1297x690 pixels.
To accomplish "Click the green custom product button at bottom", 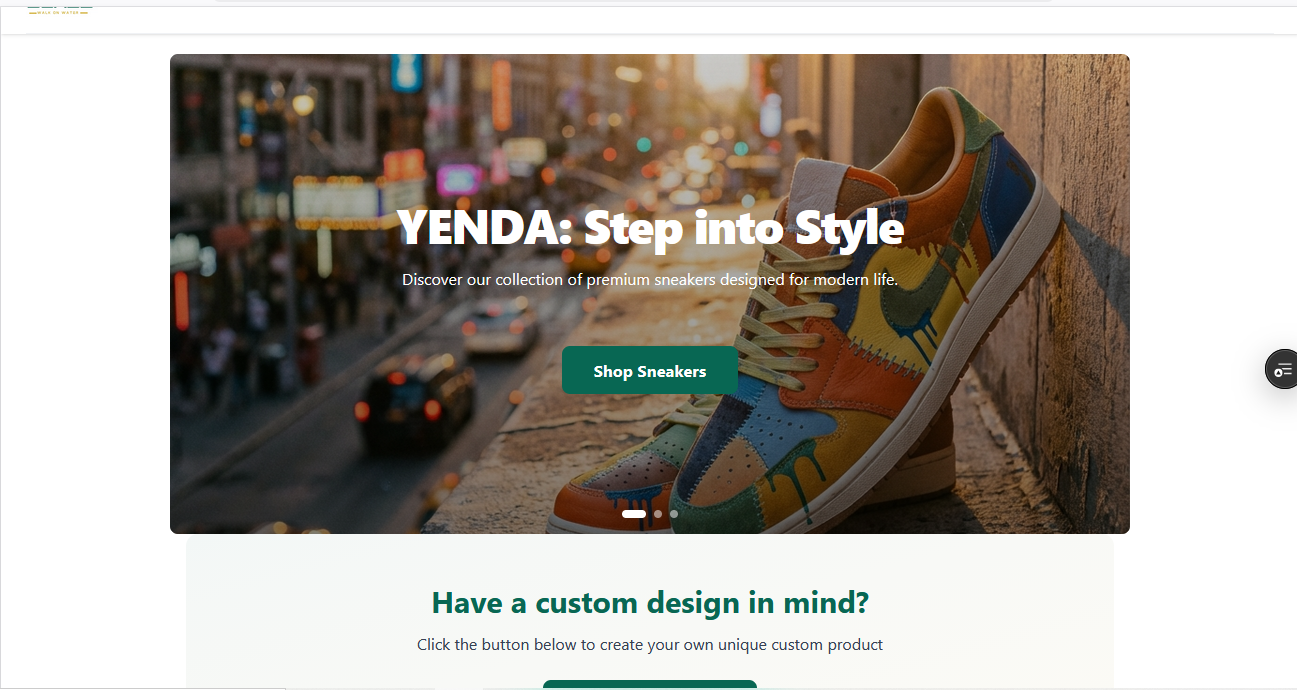I will click(649, 686).
